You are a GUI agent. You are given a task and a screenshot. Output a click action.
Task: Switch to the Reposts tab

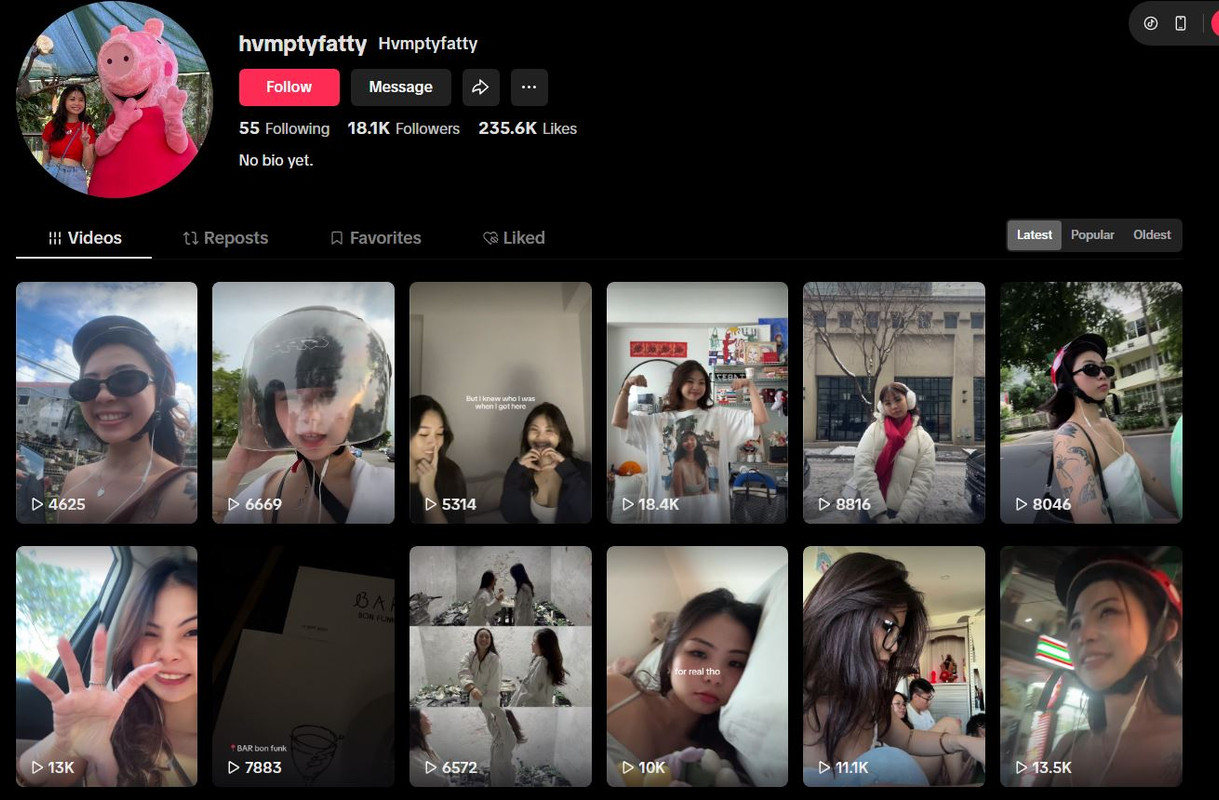pyautogui.click(x=225, y=238)
